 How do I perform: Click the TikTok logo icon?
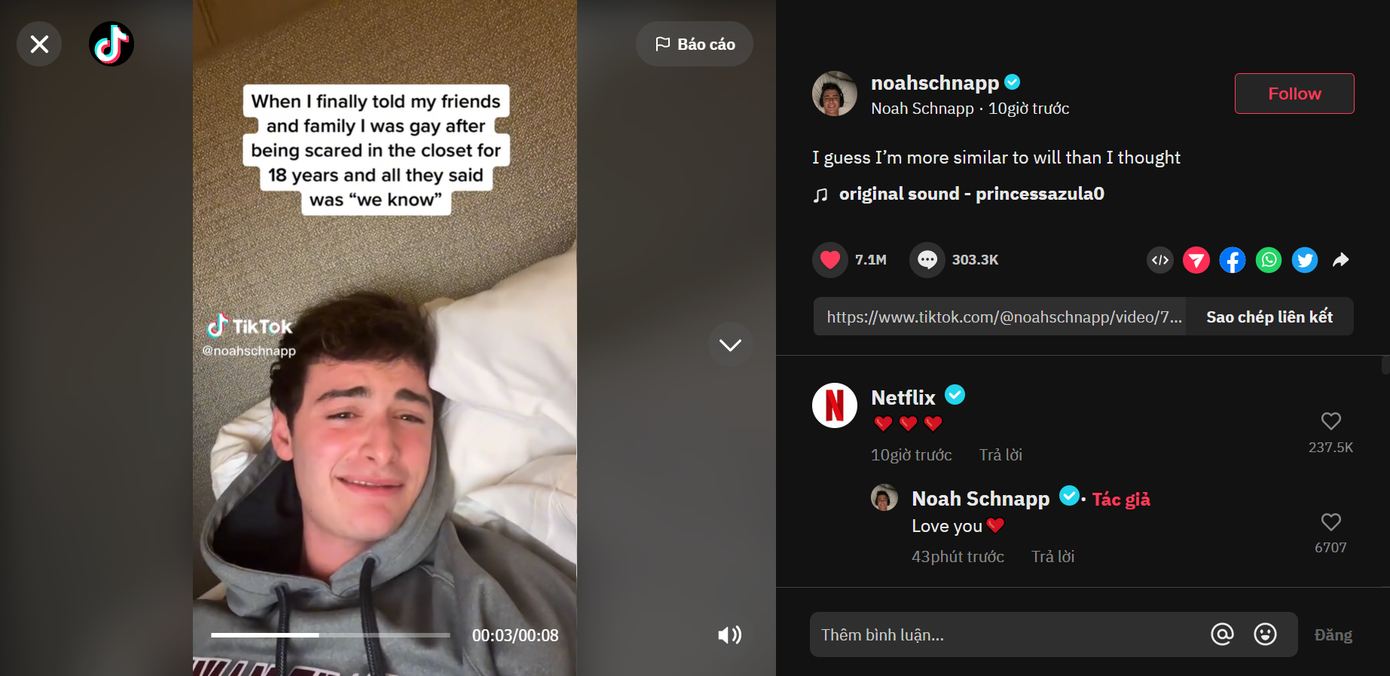[x=111, y=44]
